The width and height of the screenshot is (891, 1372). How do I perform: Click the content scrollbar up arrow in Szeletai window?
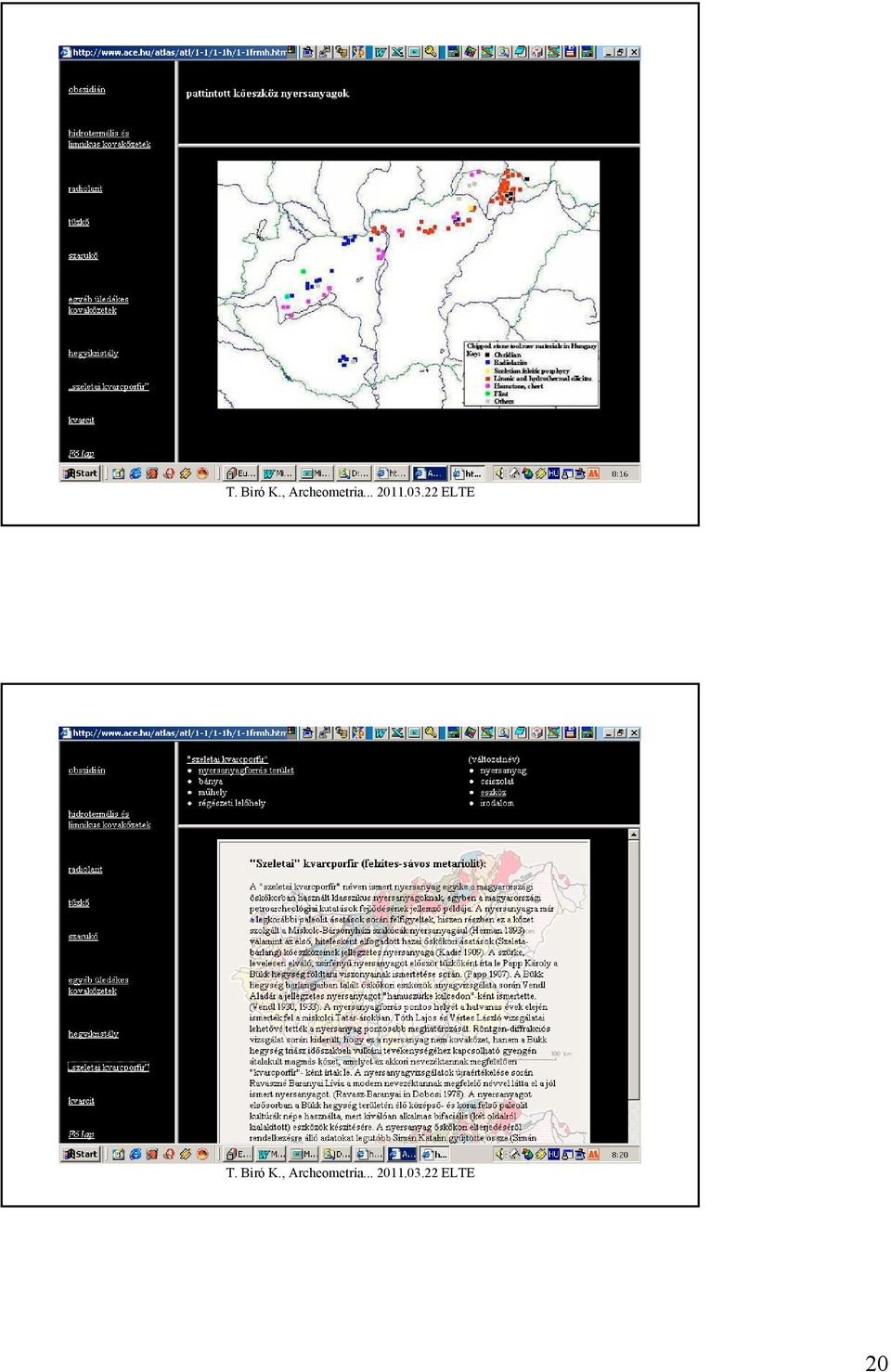tap(634, 835)
